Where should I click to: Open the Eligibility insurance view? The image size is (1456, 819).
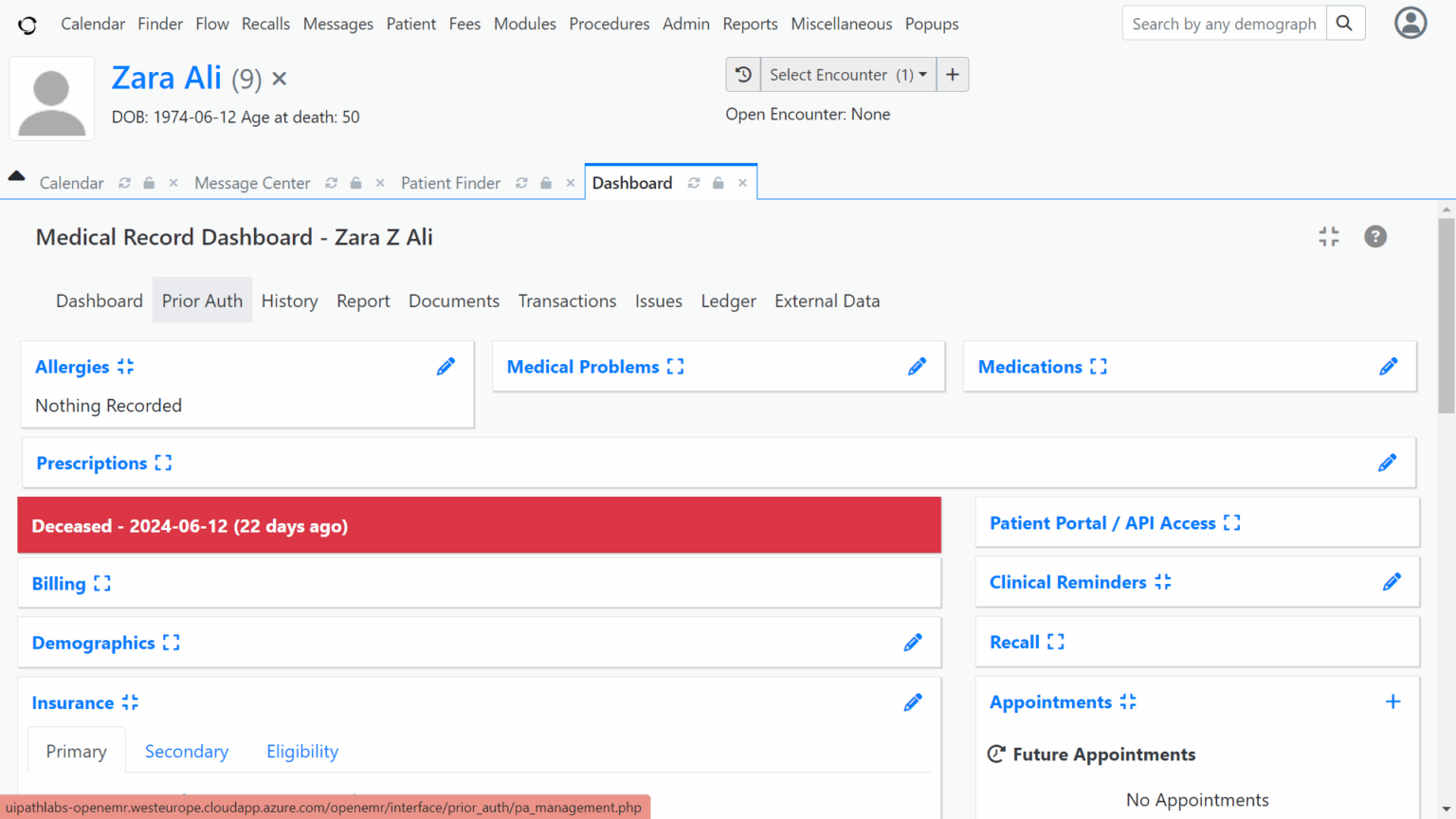[x=301, y=751]
